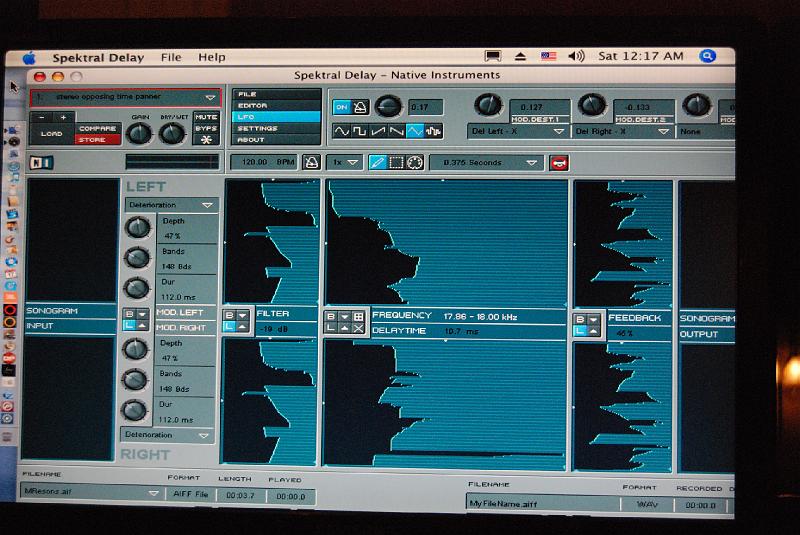Toggle the MUTE button
Viewport: 800px width, 535px height.
[x=206, y=117]
